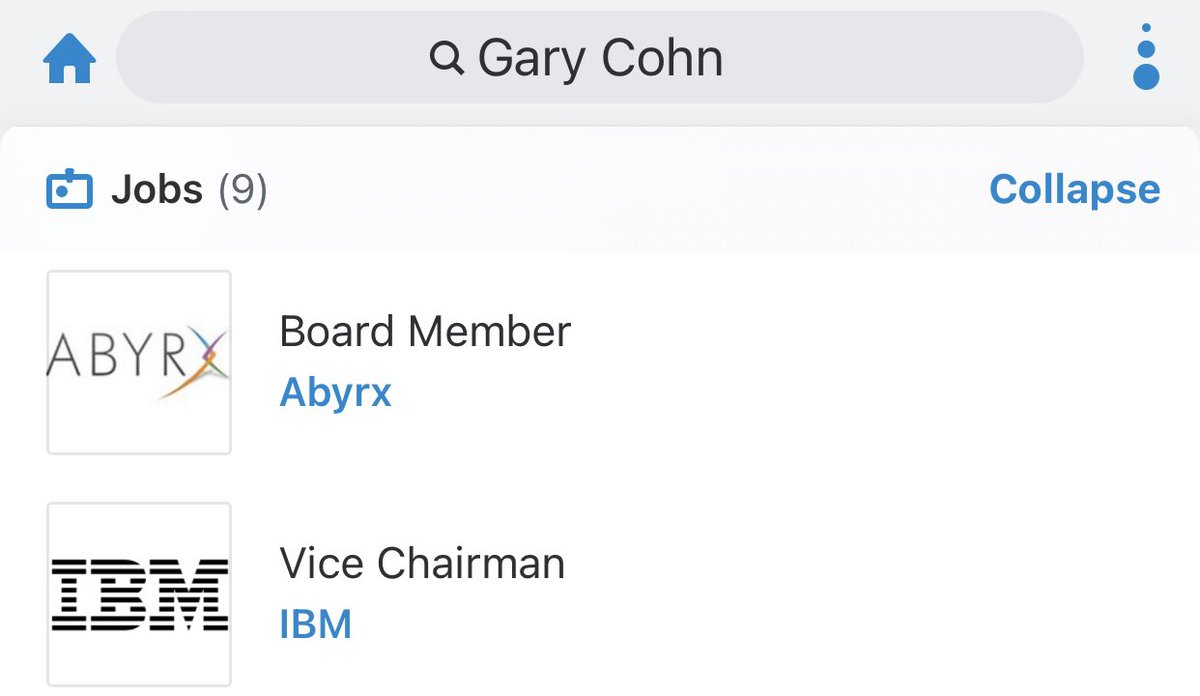This screenshot has height=696, width=1200.
Task: Tap blank area of Vice Chairman row
Action: 850,594
